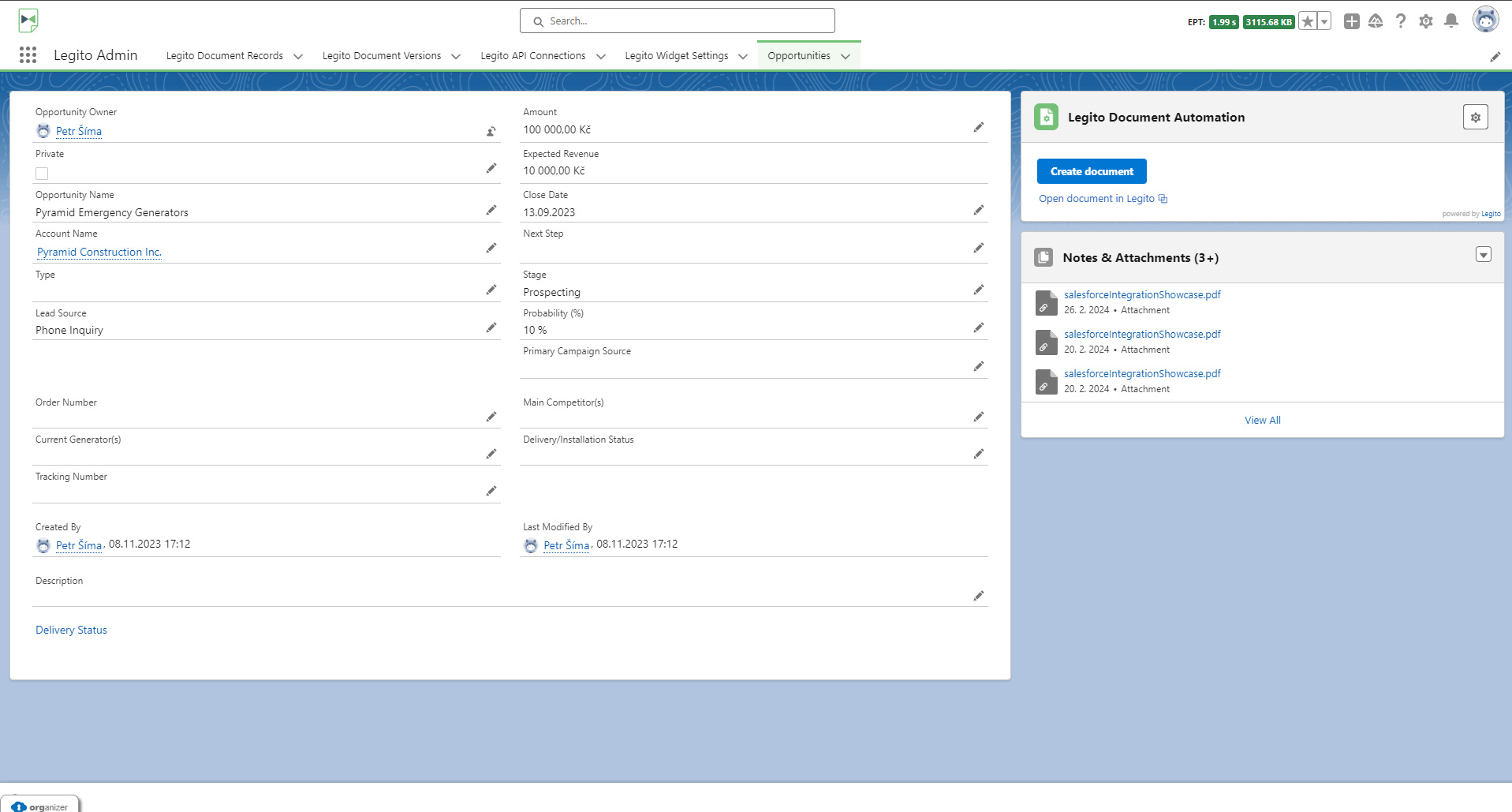Open Petr Šíma link under Created By
Image resolution: width=1512 pixels, height=812 pixels.
(79, 545)
